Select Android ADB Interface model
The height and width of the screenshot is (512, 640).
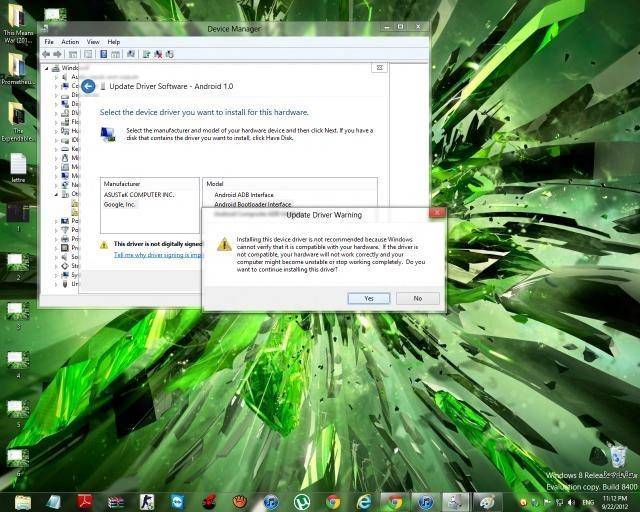pos(244,195)
